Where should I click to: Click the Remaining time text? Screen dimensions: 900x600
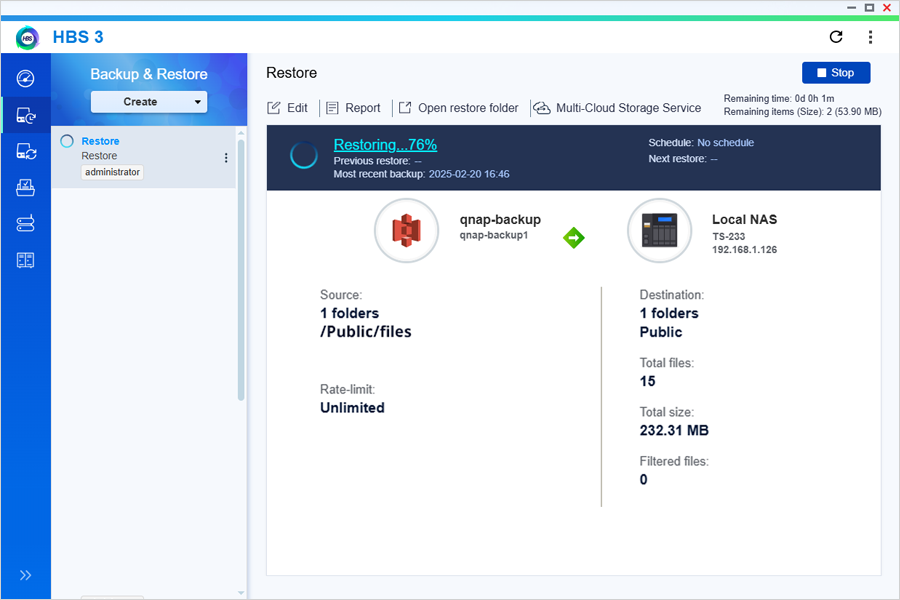point(779,98)
